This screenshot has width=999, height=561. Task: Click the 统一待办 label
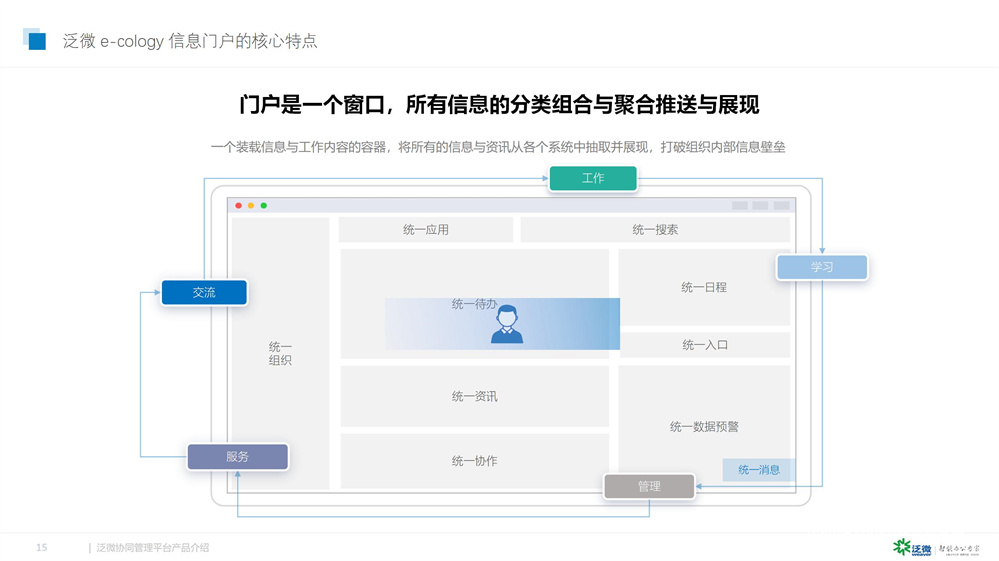tap(474, 304)
